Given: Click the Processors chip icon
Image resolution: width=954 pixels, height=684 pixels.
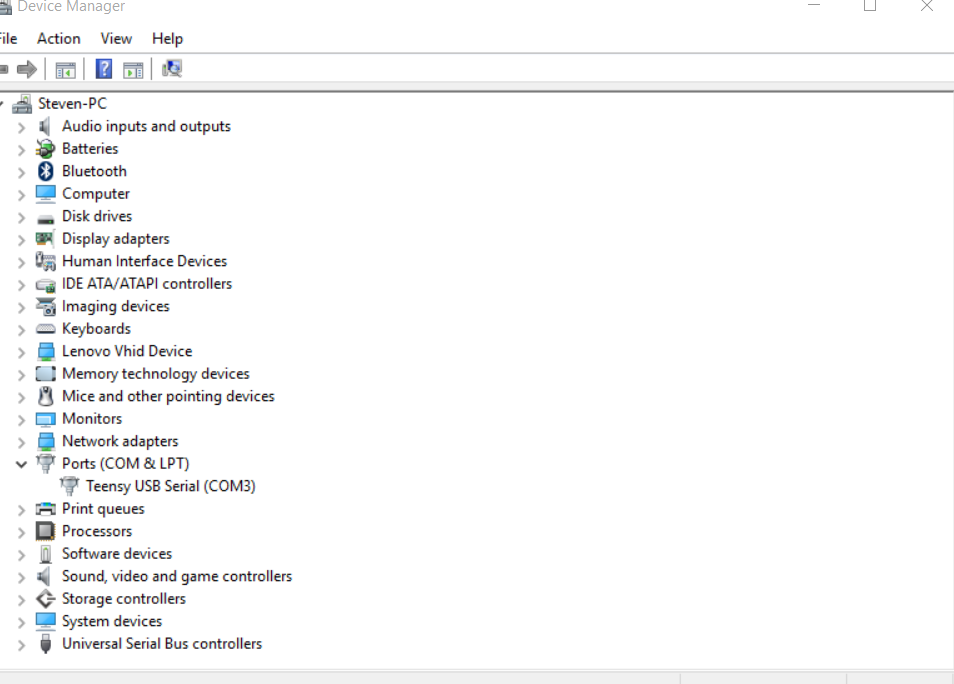Looking at the screenshot, I should [x=46, y=531].
